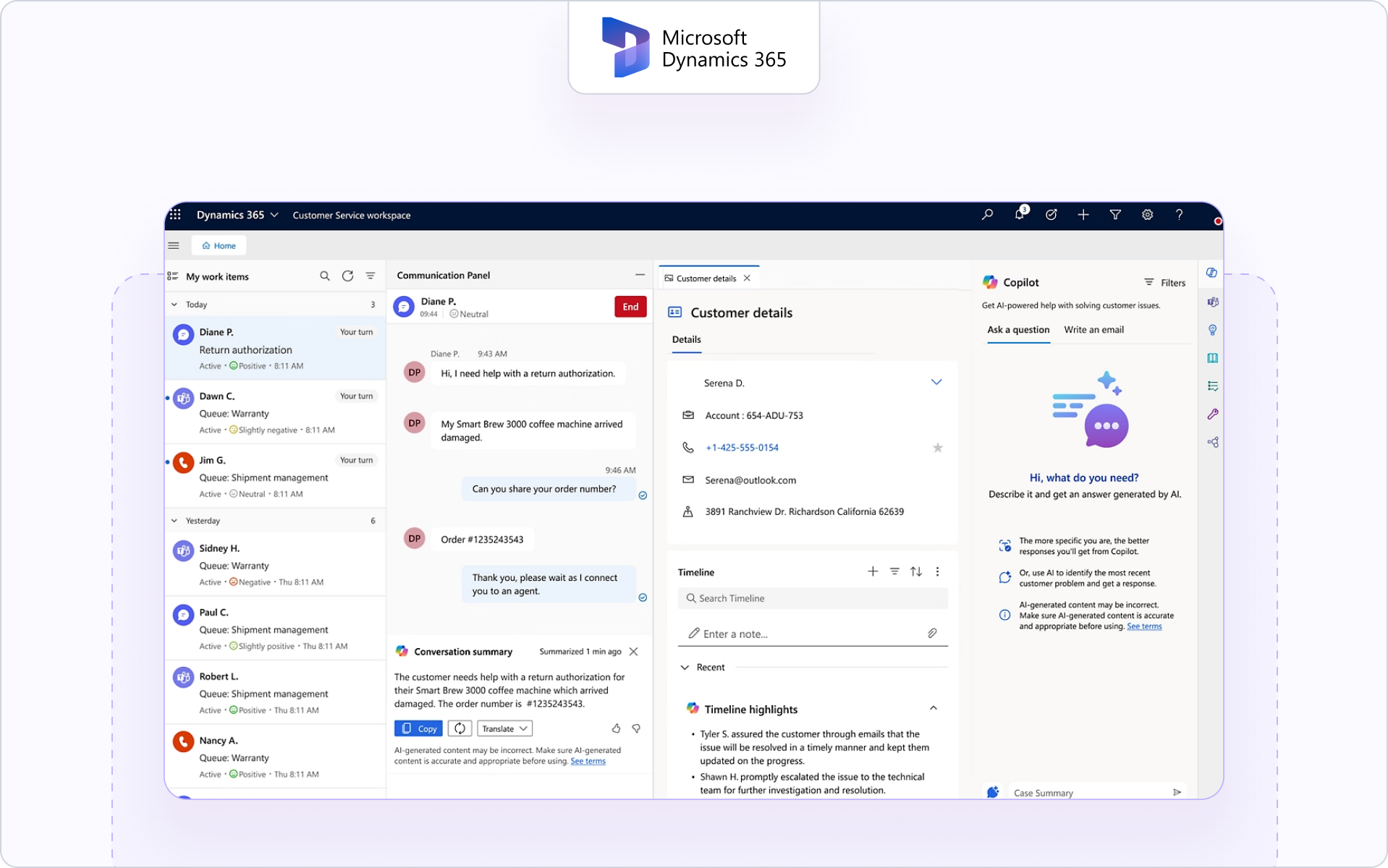Close the Customer details tab

tap(747, 278)
